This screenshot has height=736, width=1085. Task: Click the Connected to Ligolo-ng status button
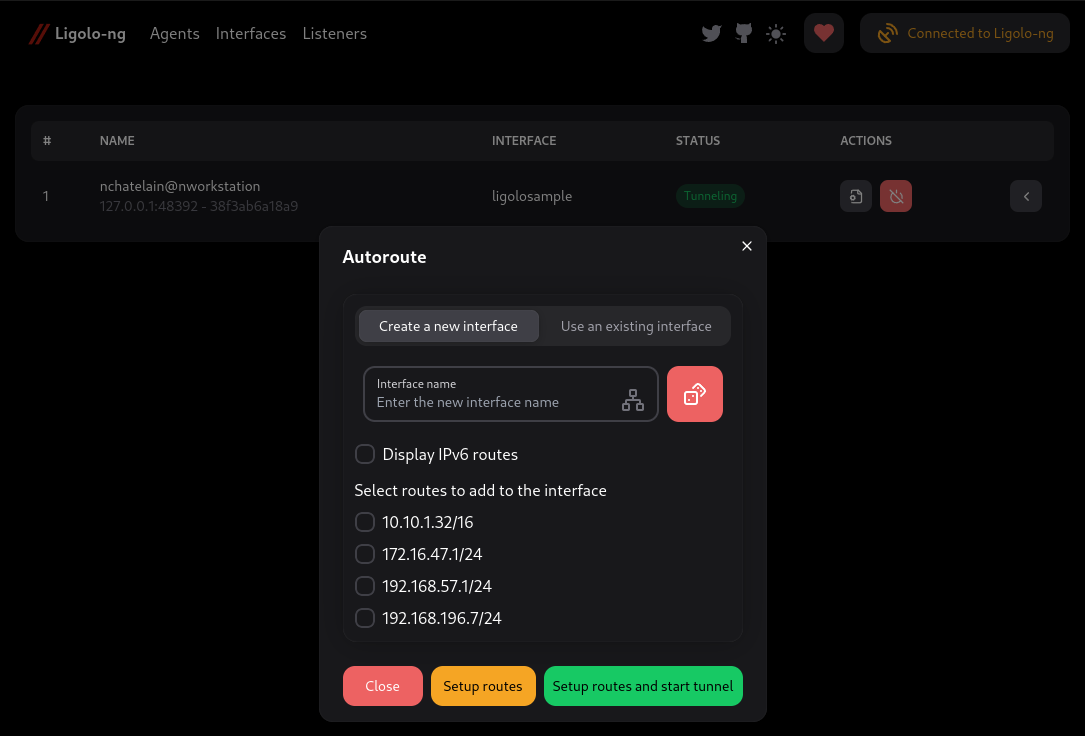(965, 33)
